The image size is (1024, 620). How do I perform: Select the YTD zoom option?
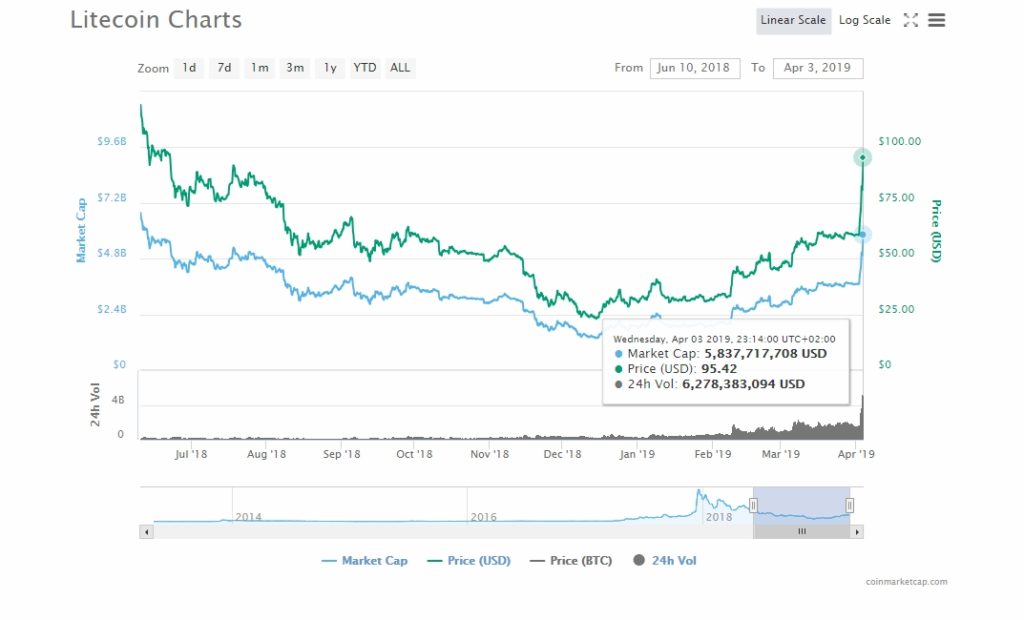[365, 68]
